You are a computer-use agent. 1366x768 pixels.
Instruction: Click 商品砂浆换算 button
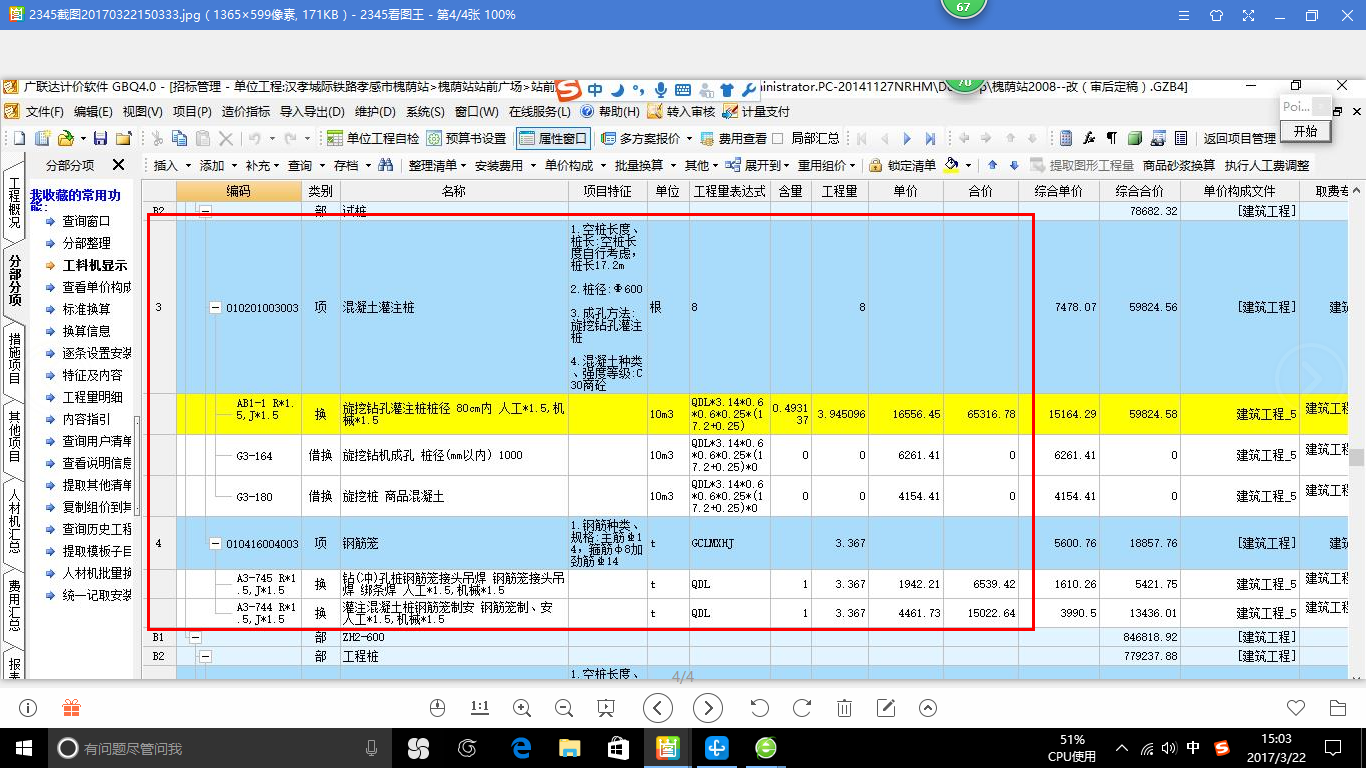click(1178, 165)
